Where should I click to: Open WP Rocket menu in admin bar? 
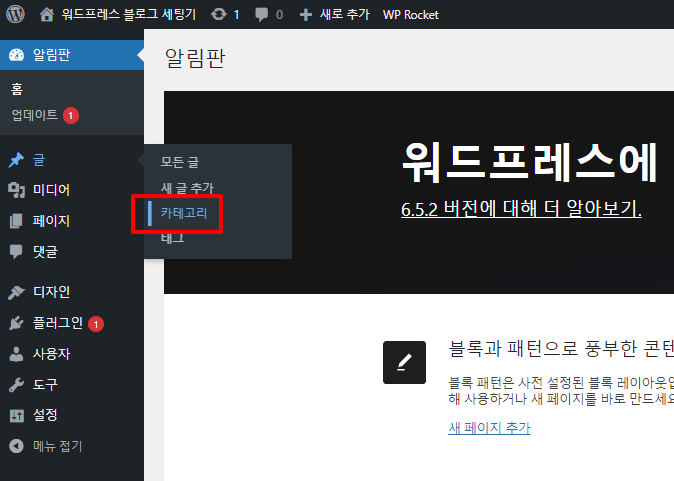coord(411,15)
